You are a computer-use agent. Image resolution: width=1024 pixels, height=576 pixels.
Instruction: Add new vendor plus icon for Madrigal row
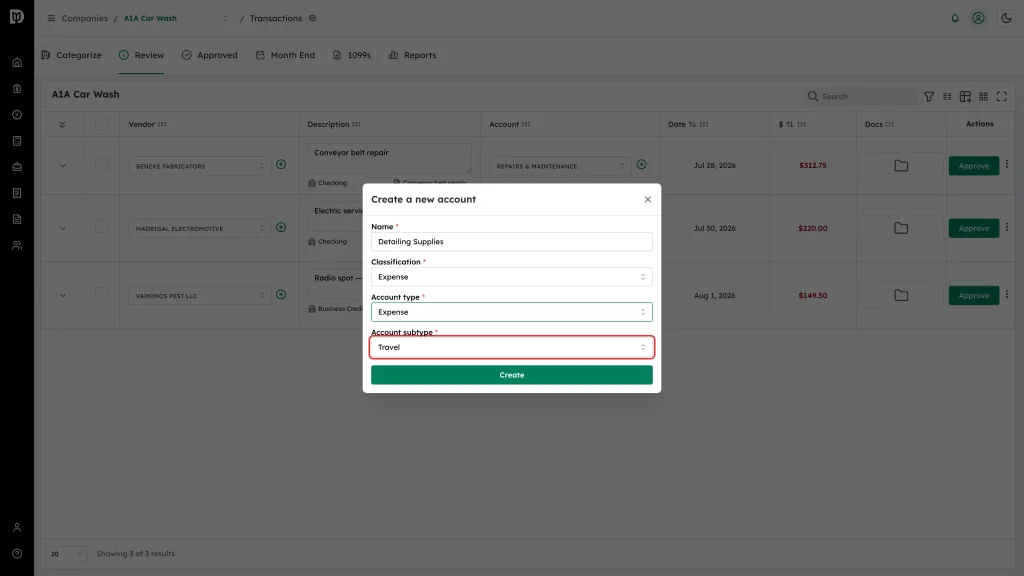281,227
